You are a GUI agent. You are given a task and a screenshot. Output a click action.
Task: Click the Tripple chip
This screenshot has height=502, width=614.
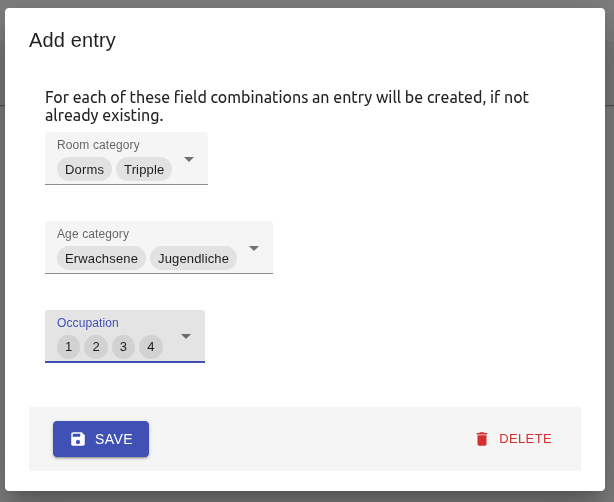(144, 169)
